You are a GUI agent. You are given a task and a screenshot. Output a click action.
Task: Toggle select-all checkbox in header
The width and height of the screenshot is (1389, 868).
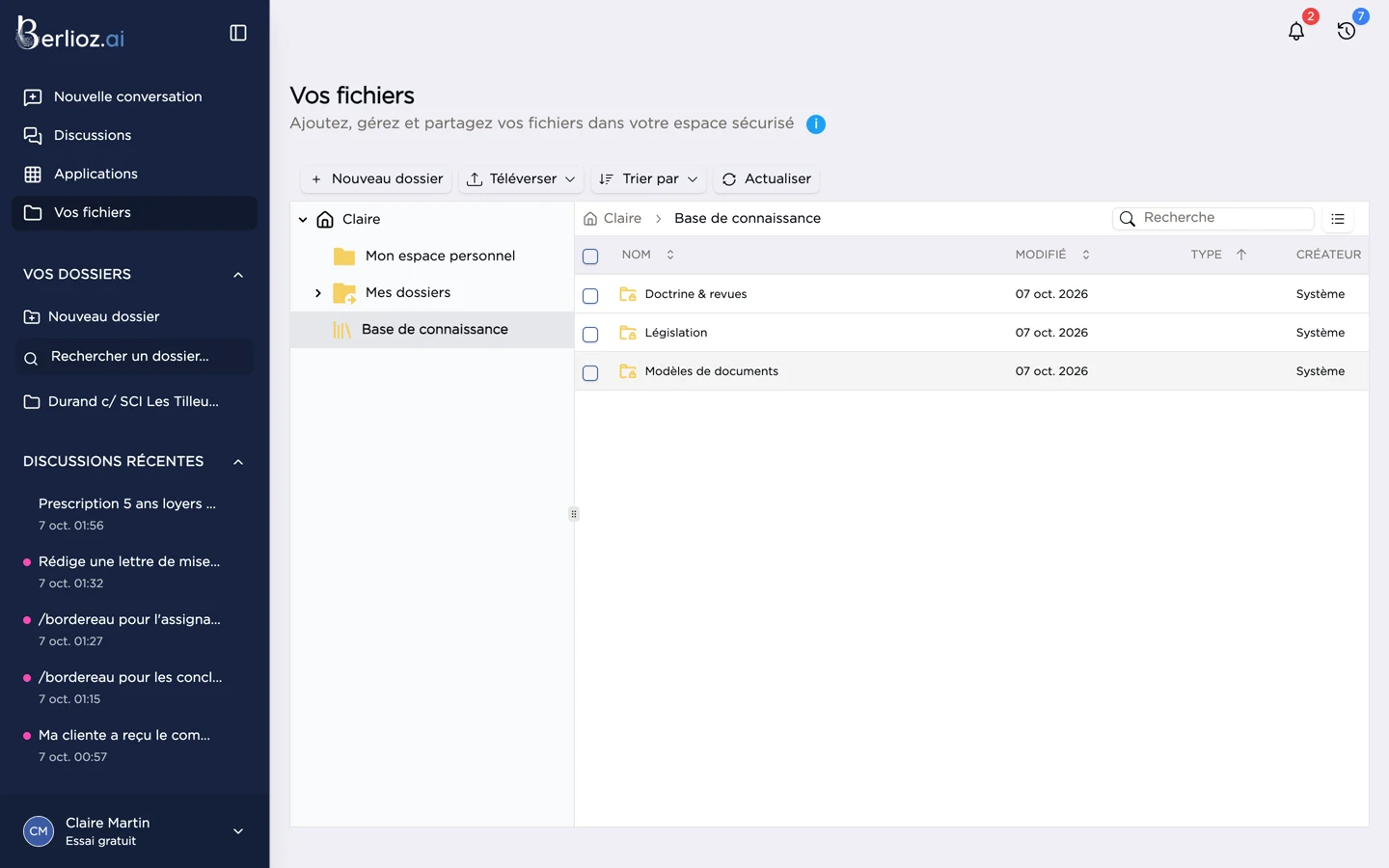click(x=590, y=257)
